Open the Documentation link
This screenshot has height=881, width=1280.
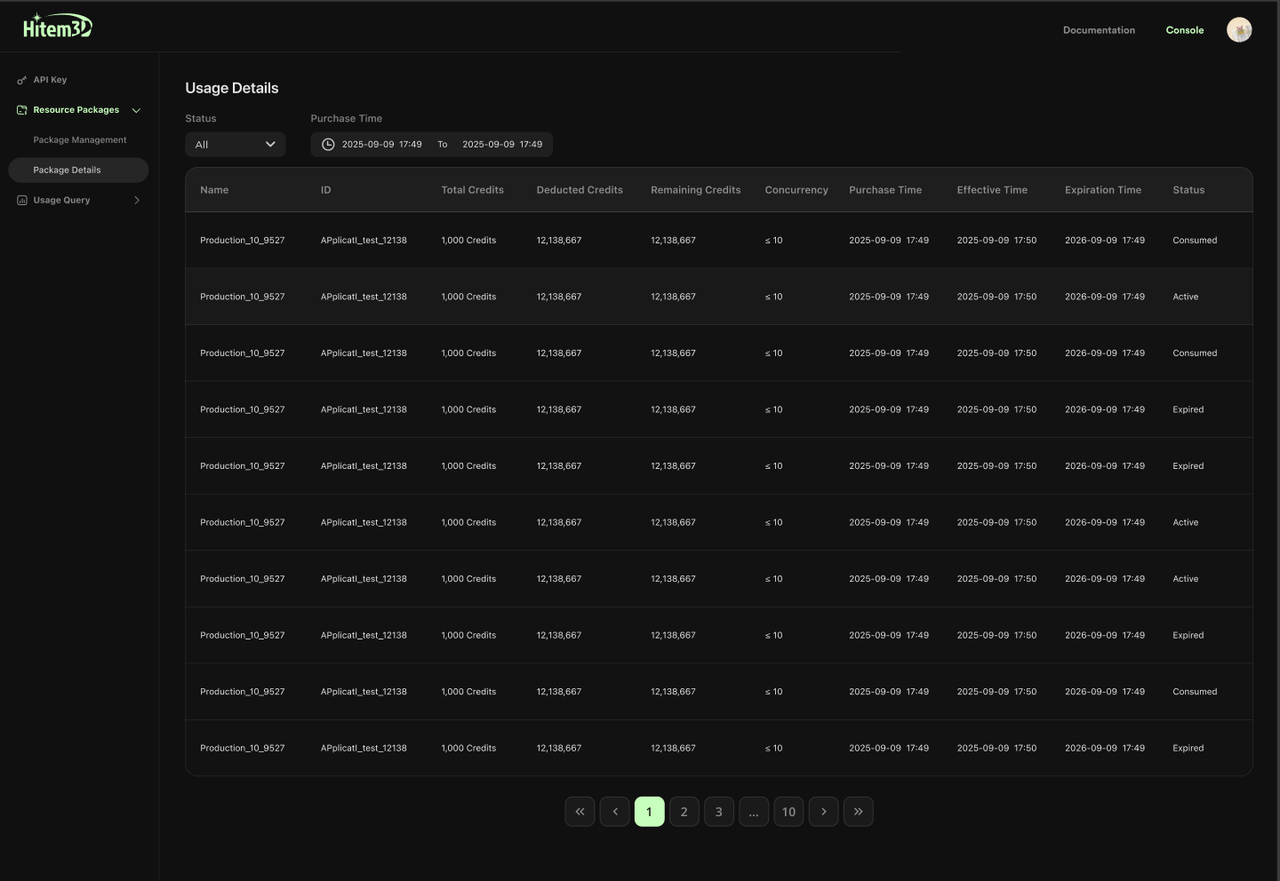pos(1098,30)
